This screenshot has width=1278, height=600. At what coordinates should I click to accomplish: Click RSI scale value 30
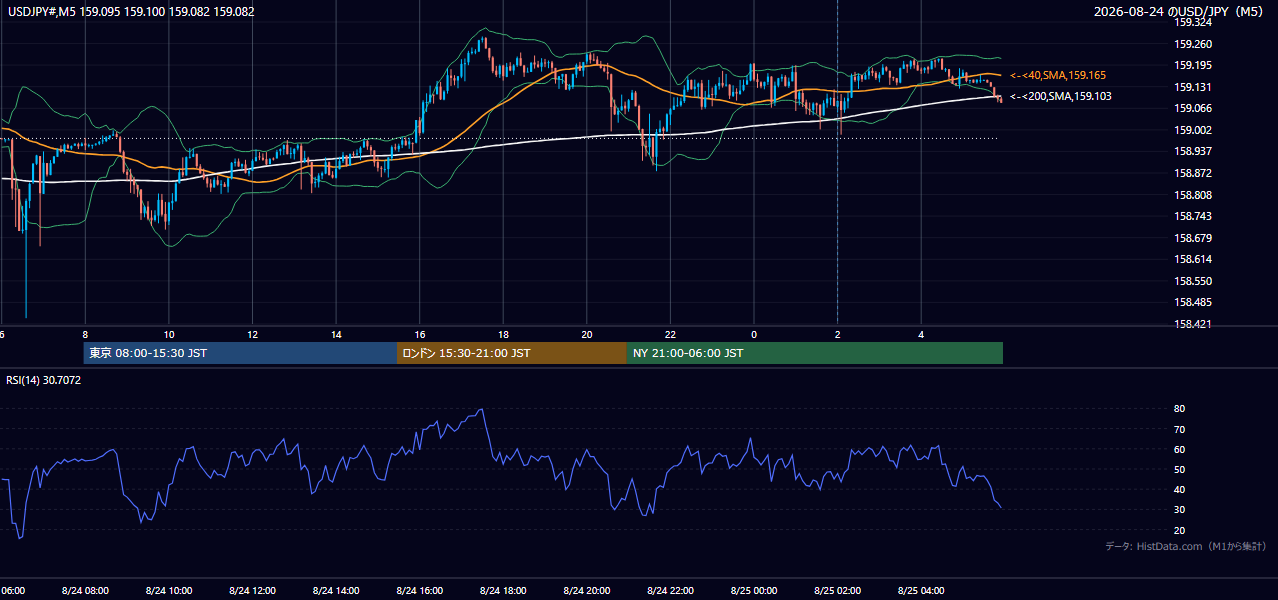point(1180,510)
